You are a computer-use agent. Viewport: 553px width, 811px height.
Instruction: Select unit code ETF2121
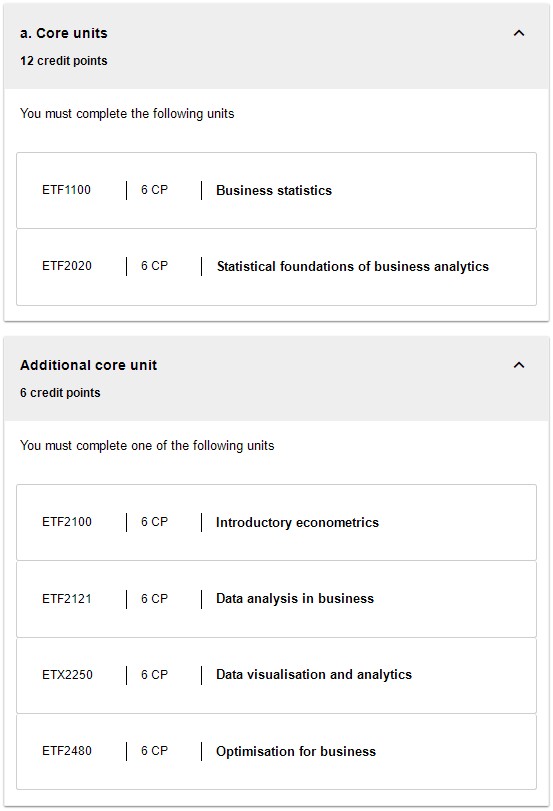pyautogui.click(x=67, y=598)
